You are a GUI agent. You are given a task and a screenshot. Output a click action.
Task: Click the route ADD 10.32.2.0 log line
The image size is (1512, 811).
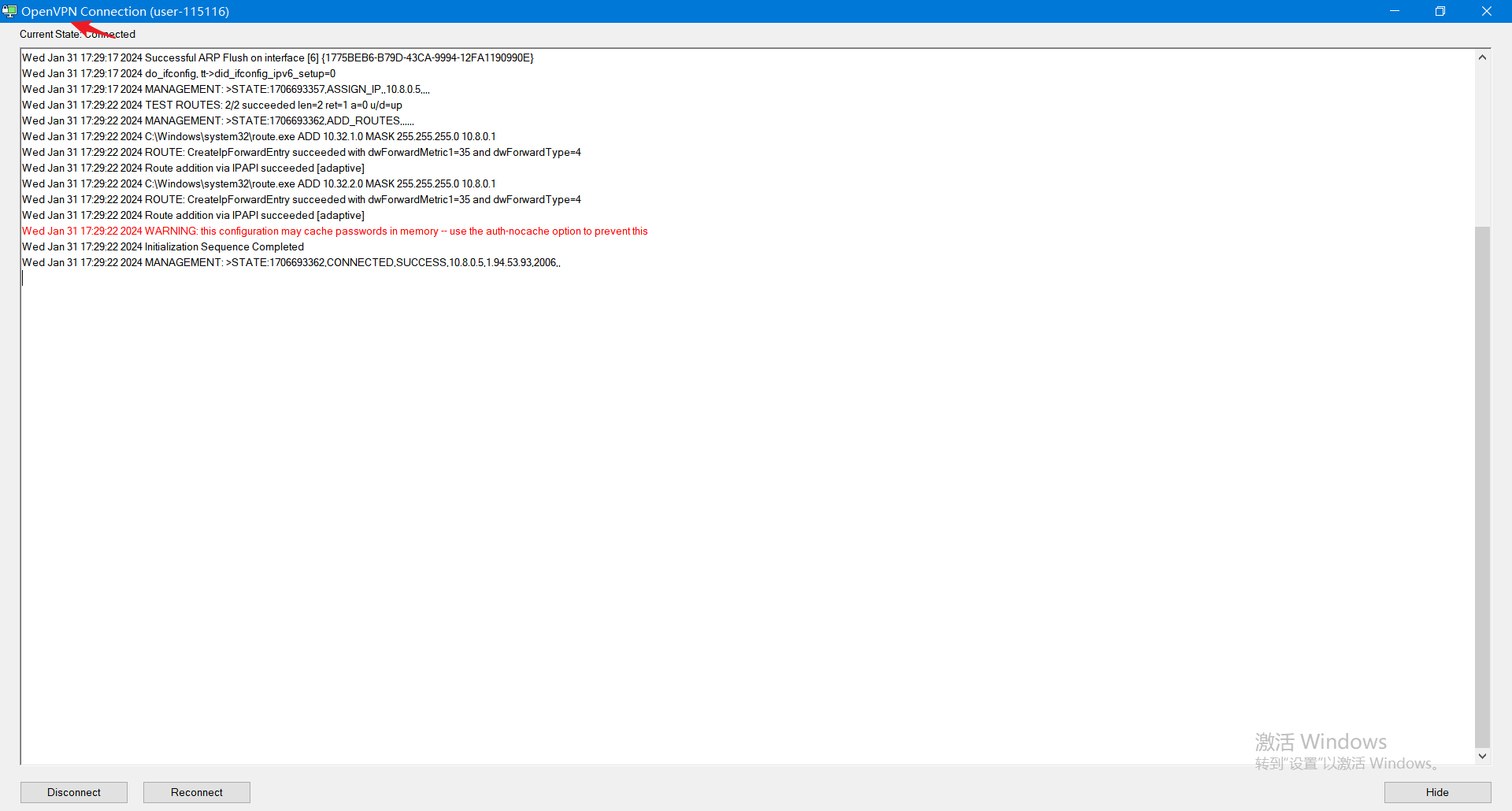tap(259, 183)
